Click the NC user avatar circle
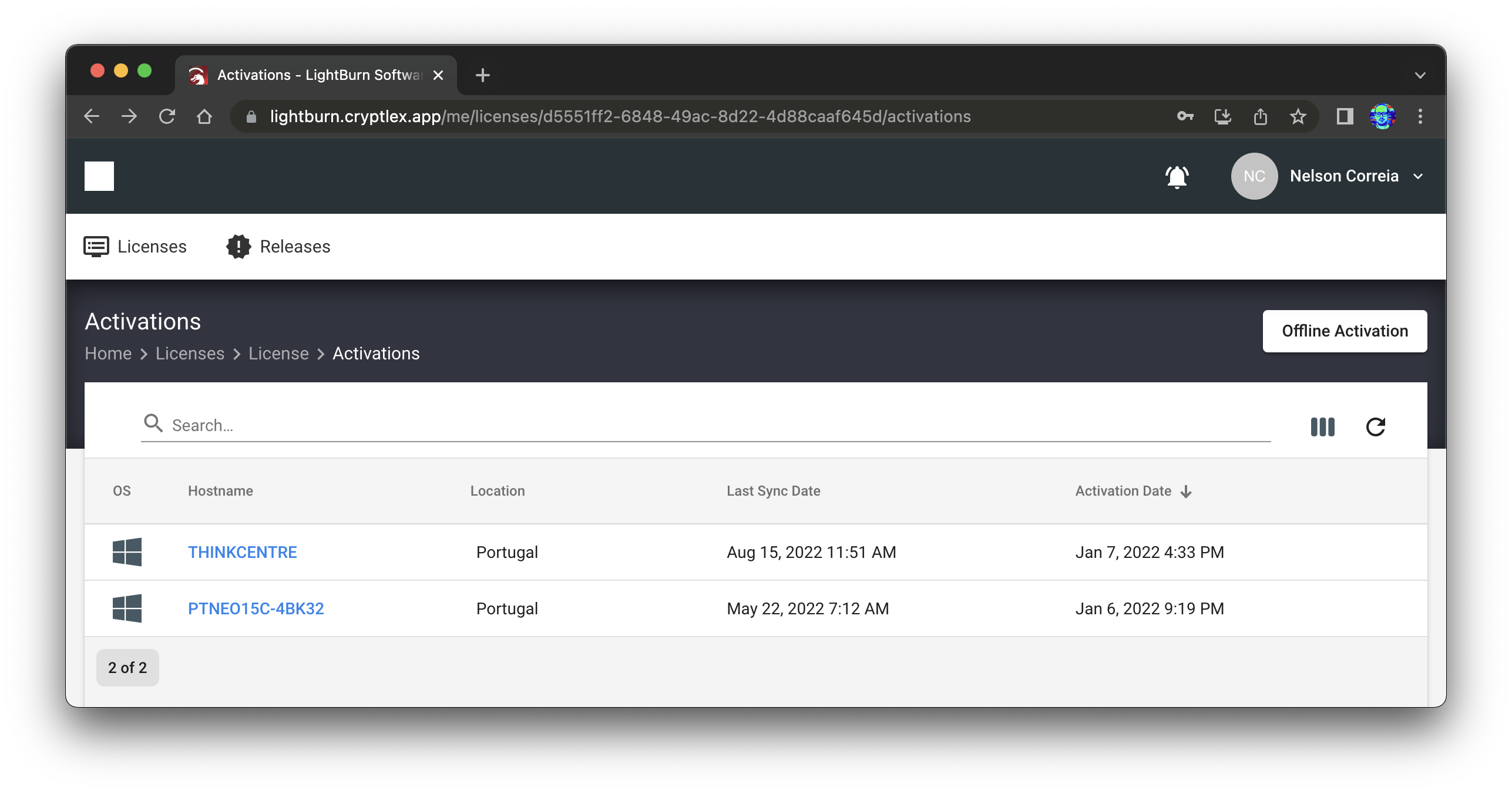The width and height of the screenshot is (1512, 794). click(1254, 176)
